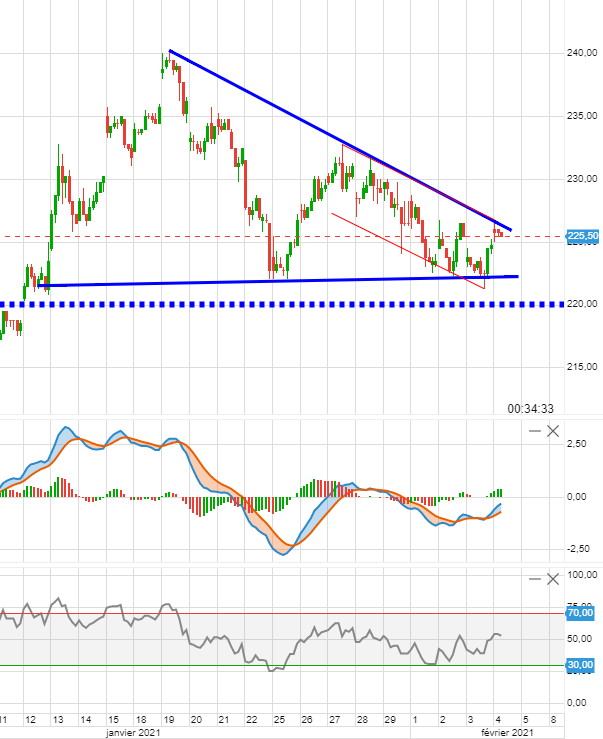Minimize the RSI indicator panel
The width and height of the screenshot is (603, 739).
(x=536, y=580)
